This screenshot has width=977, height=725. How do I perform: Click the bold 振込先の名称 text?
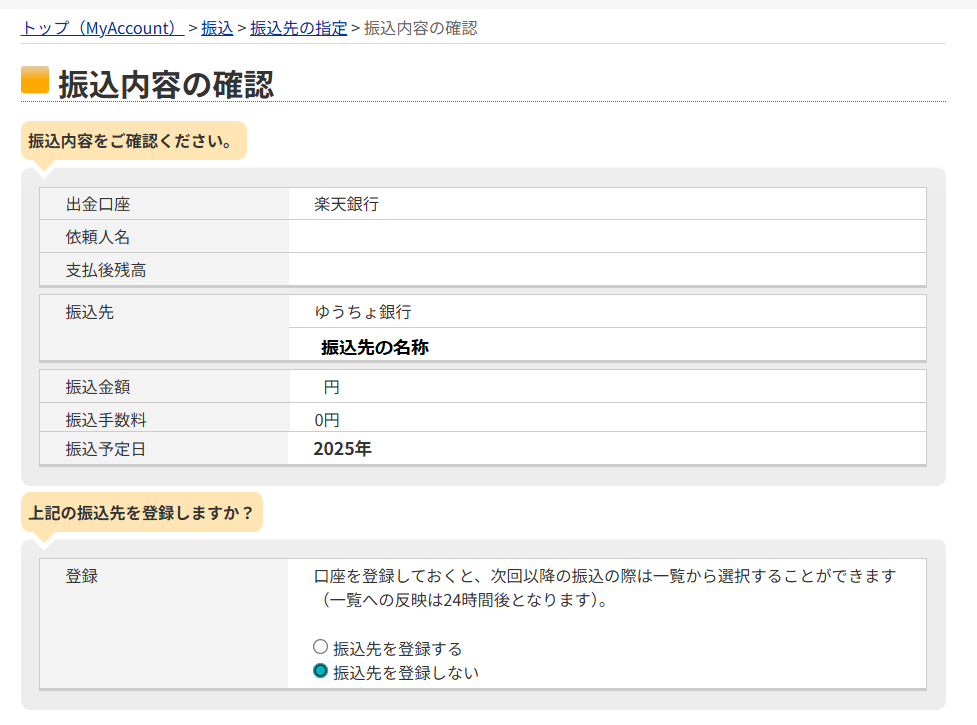click(374, 347)
